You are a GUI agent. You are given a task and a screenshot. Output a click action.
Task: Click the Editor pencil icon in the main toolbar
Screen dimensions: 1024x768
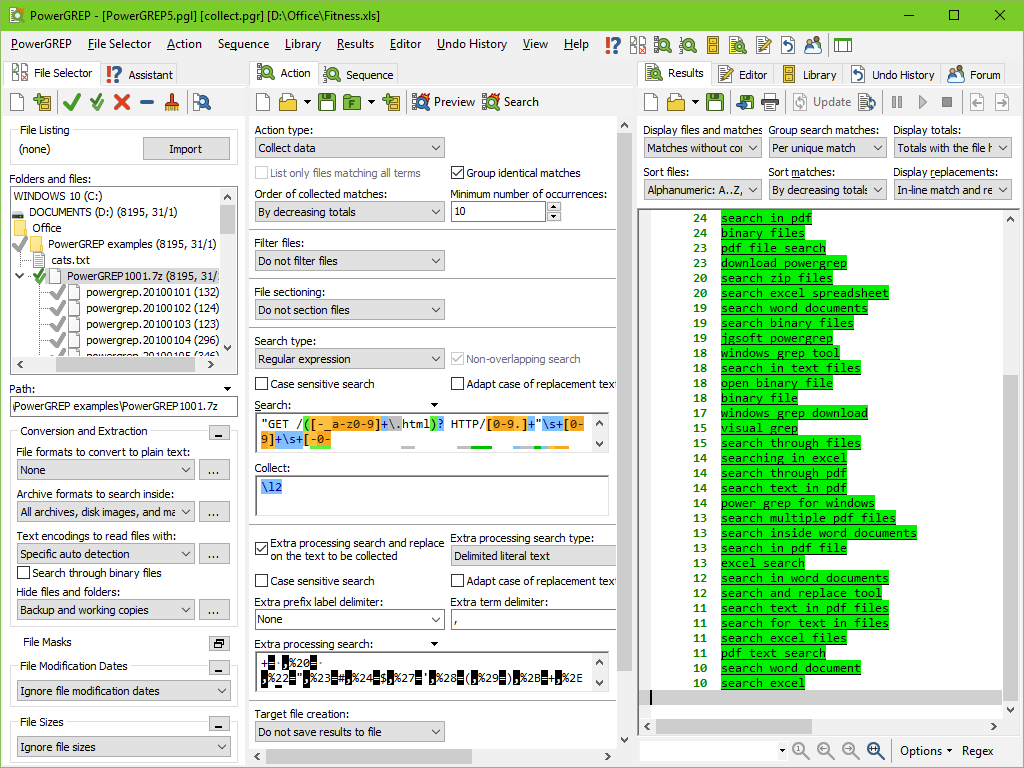pos(763,45)
